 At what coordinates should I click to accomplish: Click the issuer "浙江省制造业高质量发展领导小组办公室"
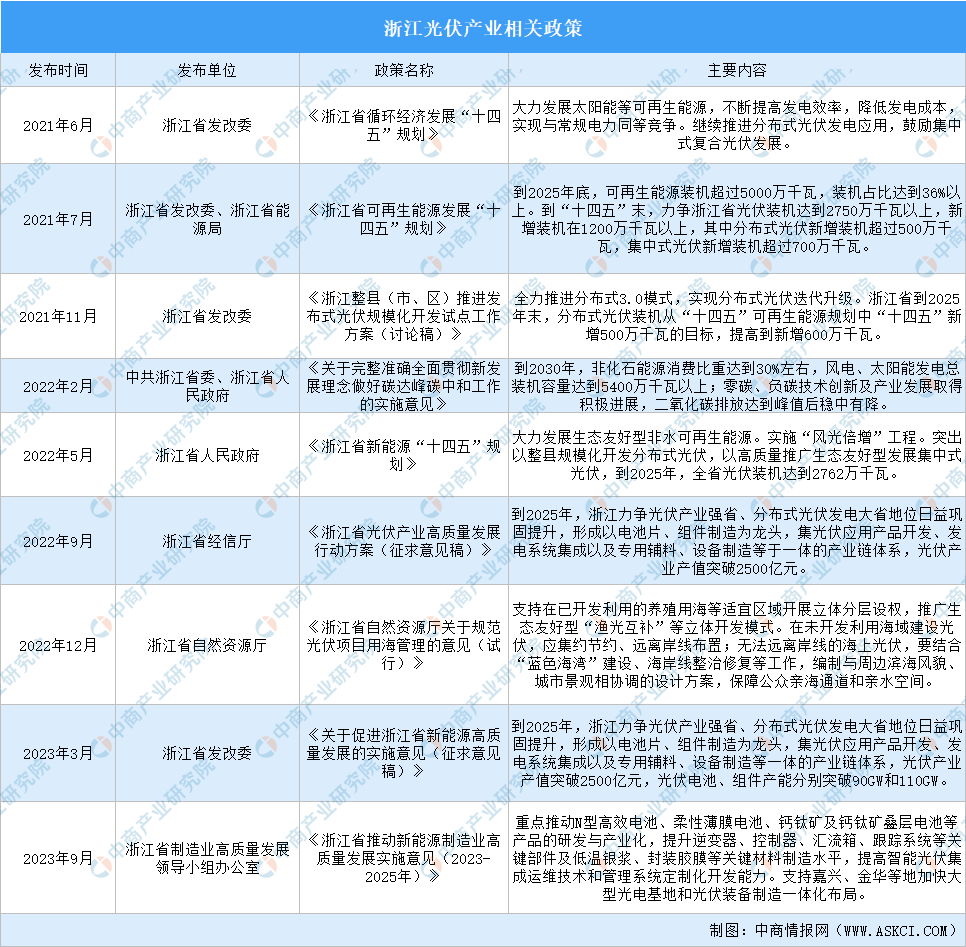(x=207, y=858)
